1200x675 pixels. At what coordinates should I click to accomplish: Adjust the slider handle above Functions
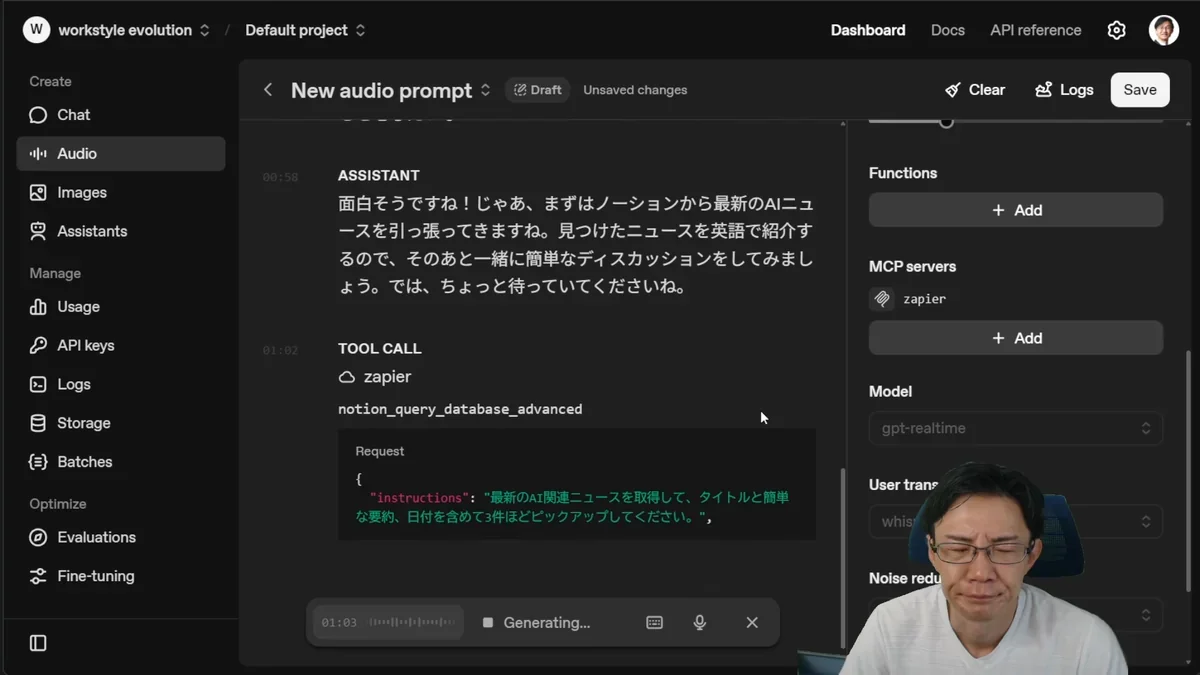click(x=946, y=122)
